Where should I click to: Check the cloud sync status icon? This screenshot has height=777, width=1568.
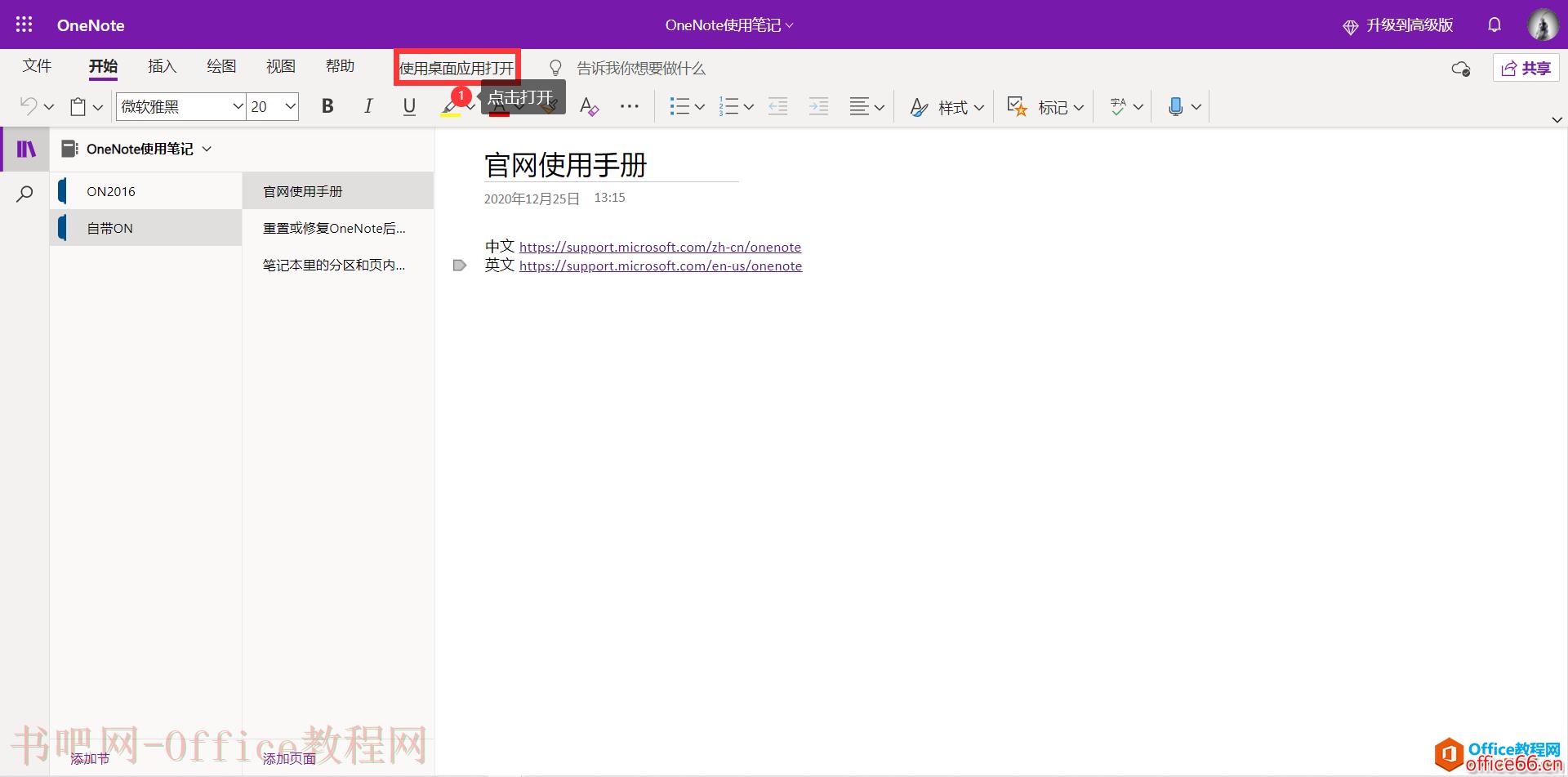pyautogui.click(x=1461, y=68)
